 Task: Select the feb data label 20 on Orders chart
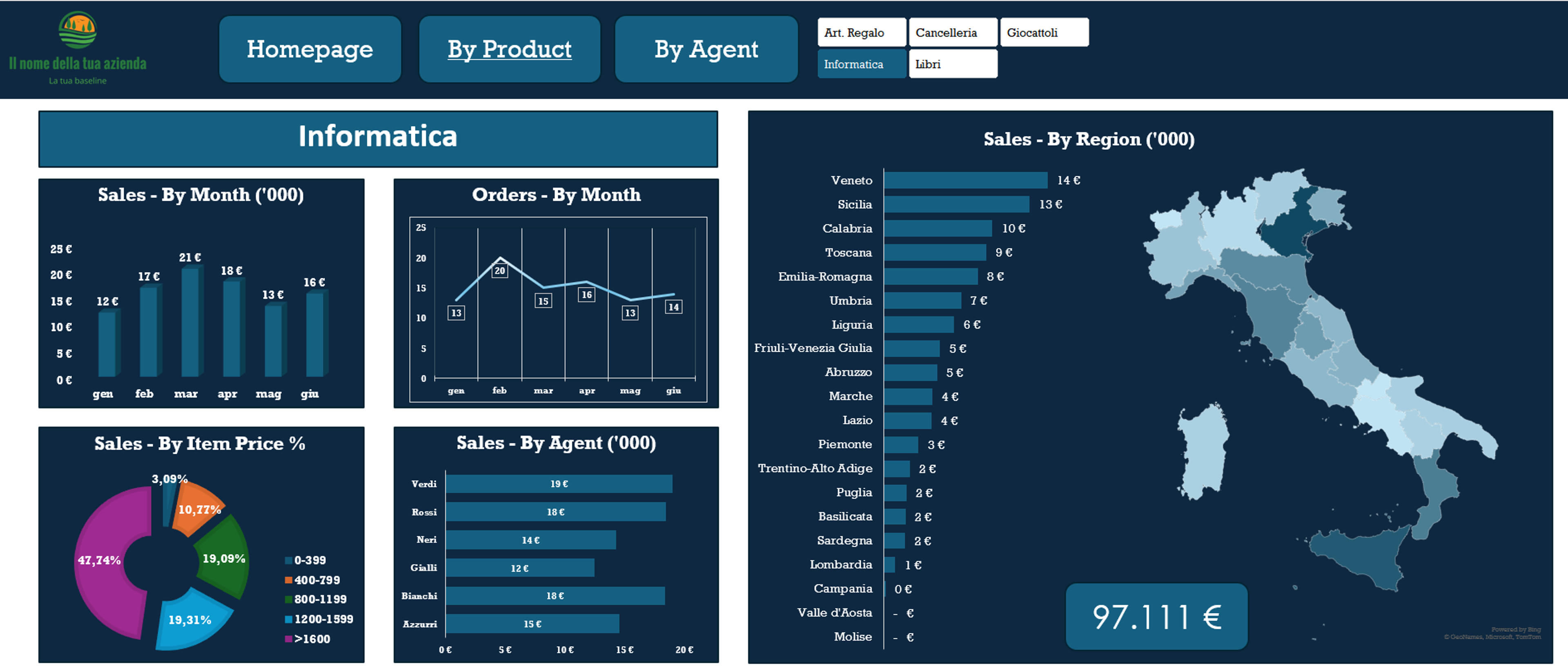500,271
